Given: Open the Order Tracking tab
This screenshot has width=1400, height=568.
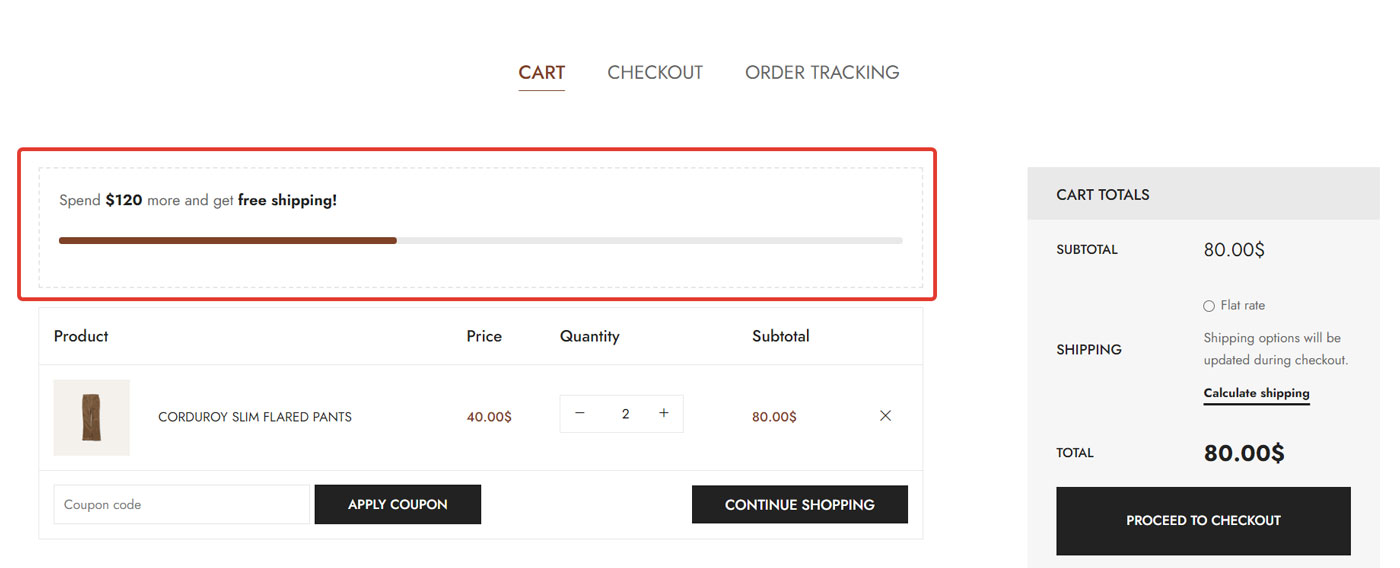Looking at the screenshot, I should [822, 72].
